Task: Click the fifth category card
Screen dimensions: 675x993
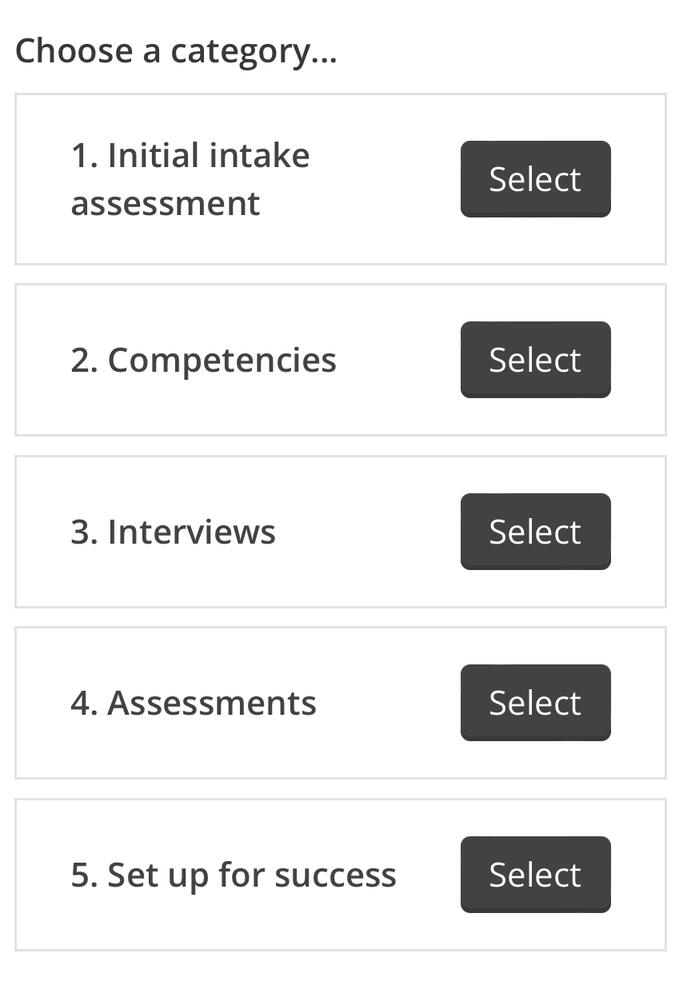Action: click(337, 874)
